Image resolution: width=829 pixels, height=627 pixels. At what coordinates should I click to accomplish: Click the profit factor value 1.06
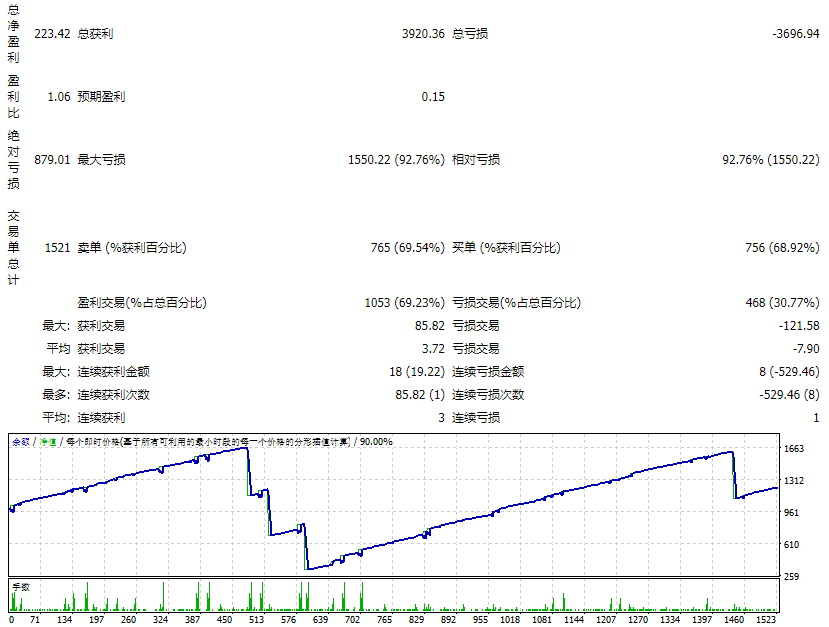(x=59, y=97)
